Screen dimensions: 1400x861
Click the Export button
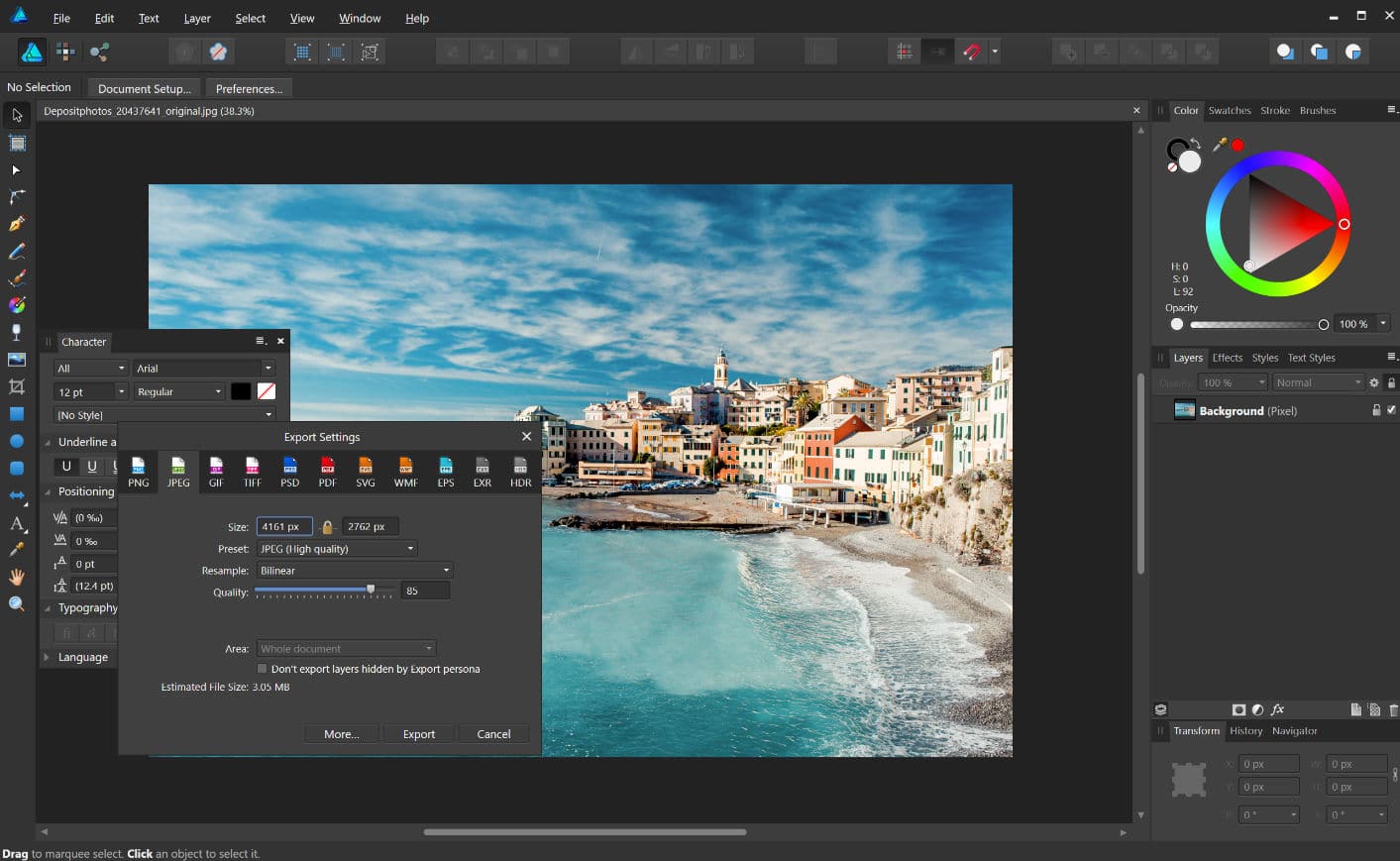[x=419, y=733]
